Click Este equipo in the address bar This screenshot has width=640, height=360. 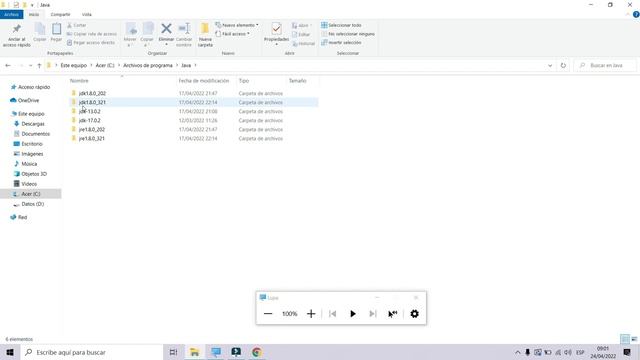pos(73,65)
